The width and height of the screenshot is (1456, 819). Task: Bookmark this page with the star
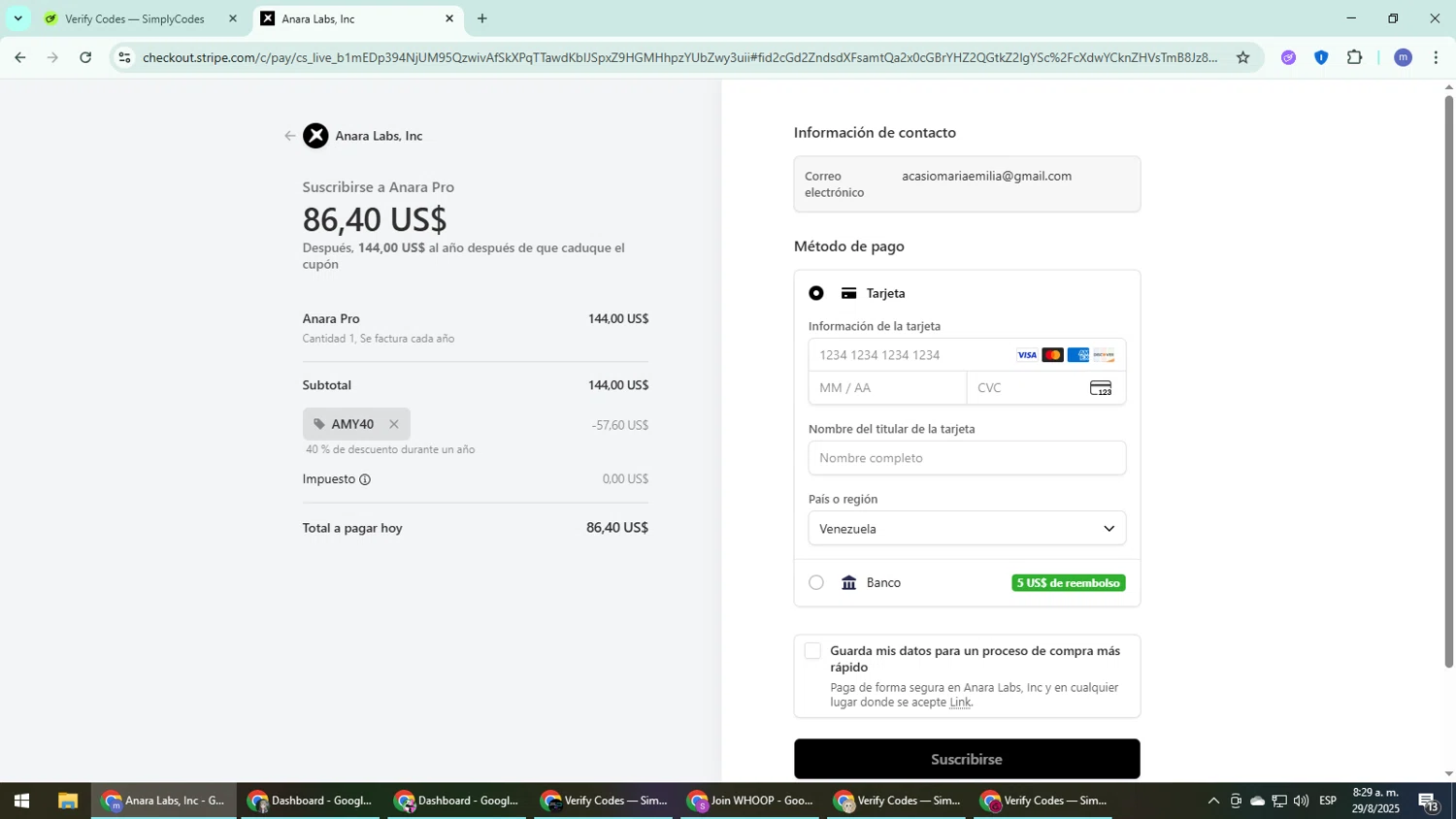coord(1242,57)
